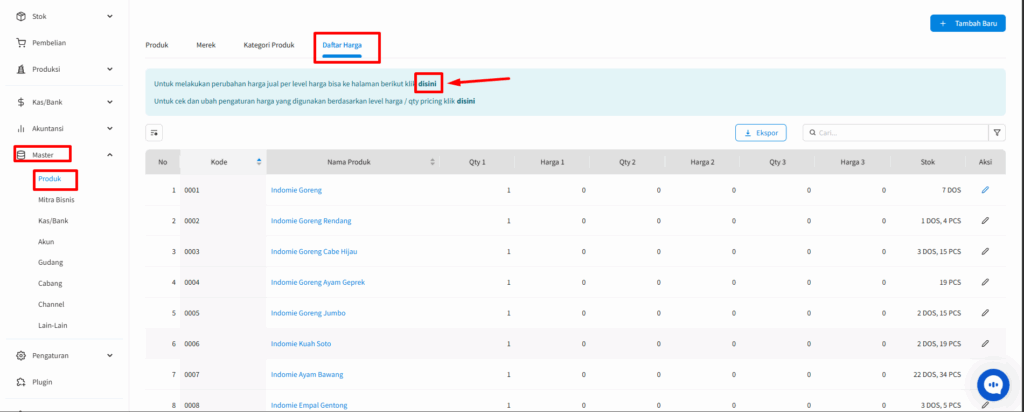Viewport: 1024px width, 412px height.
Task: Switch to the Kategori Produk tab
Action: coord(269,45)
